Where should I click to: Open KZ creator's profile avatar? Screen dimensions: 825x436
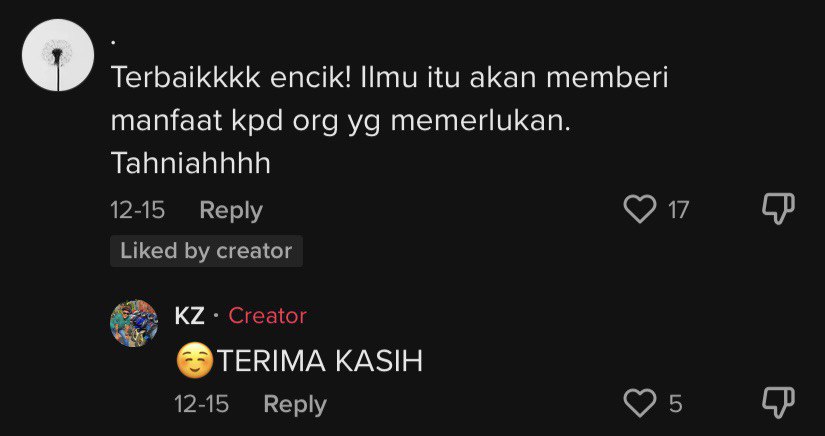point(134,323)
